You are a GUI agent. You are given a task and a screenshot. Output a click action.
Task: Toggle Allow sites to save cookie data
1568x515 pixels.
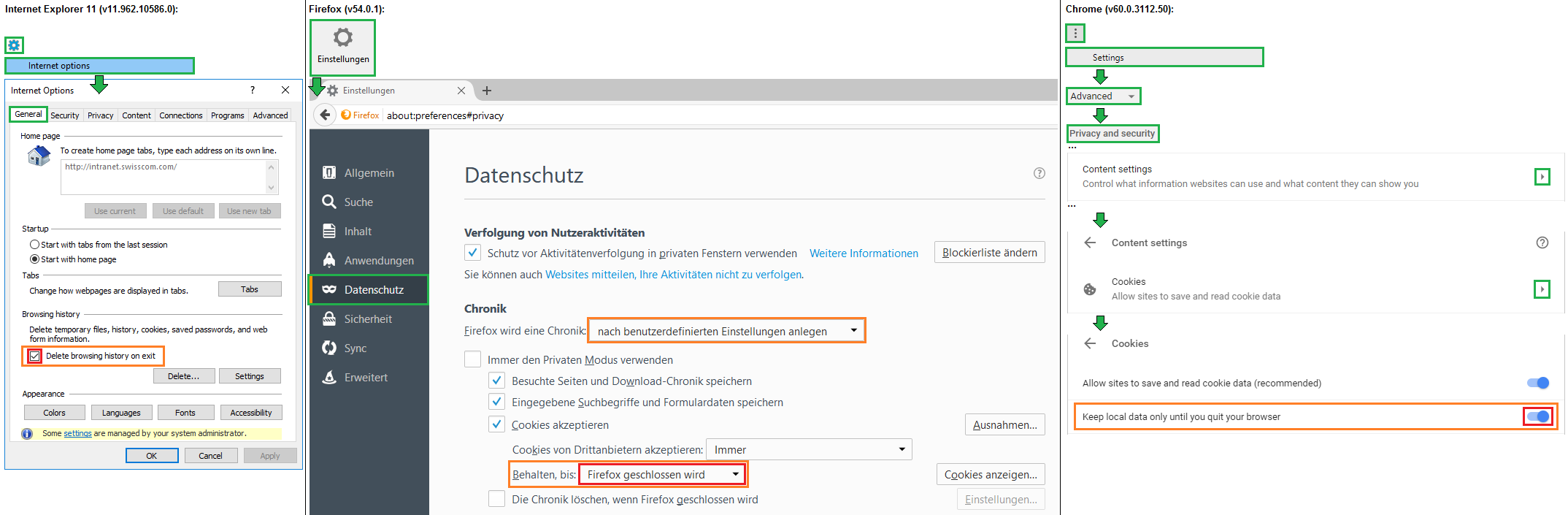click(x=1537, y=383)
